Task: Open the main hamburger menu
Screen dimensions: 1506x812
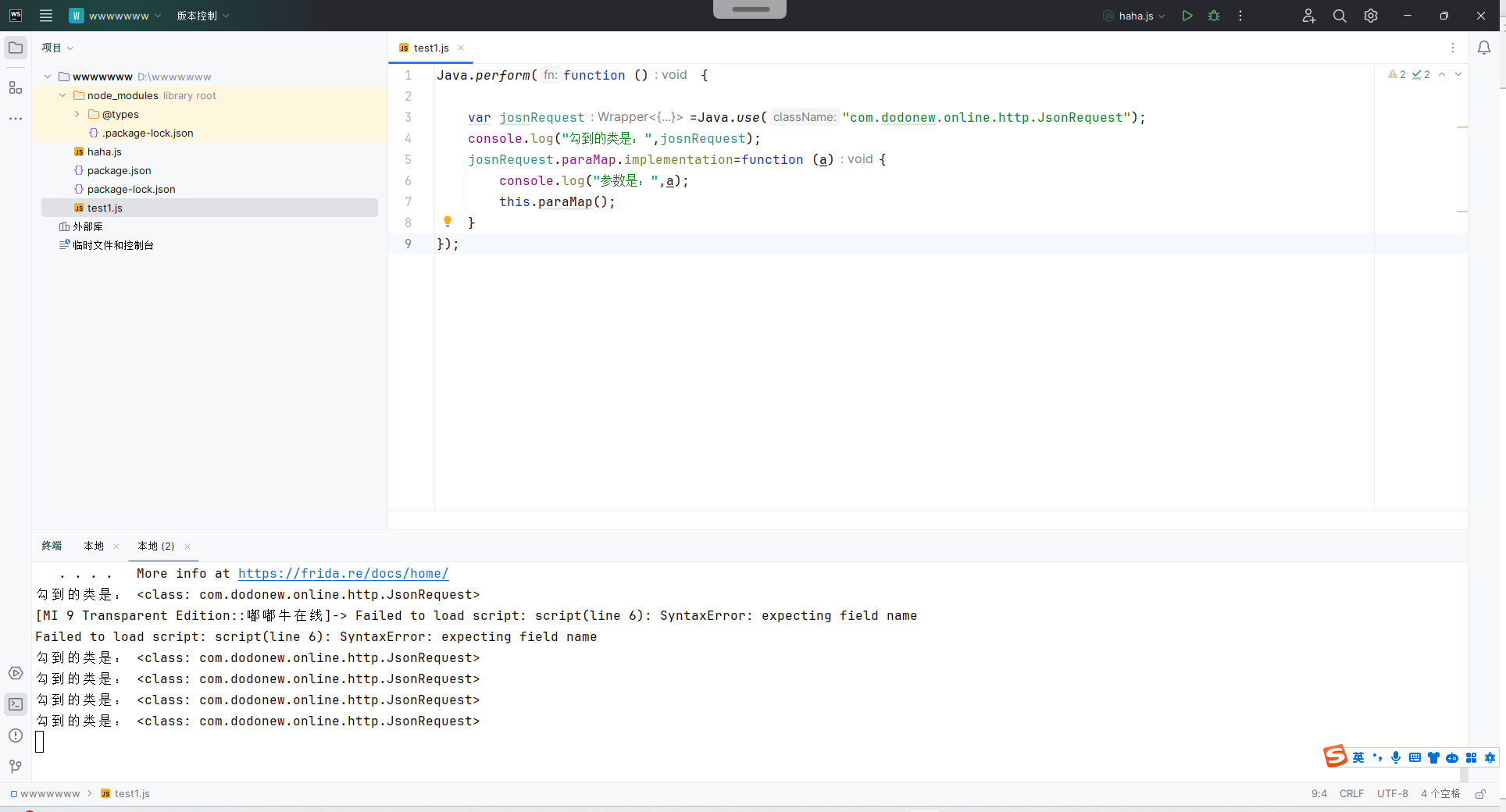Action: click(x=46, y=16)
